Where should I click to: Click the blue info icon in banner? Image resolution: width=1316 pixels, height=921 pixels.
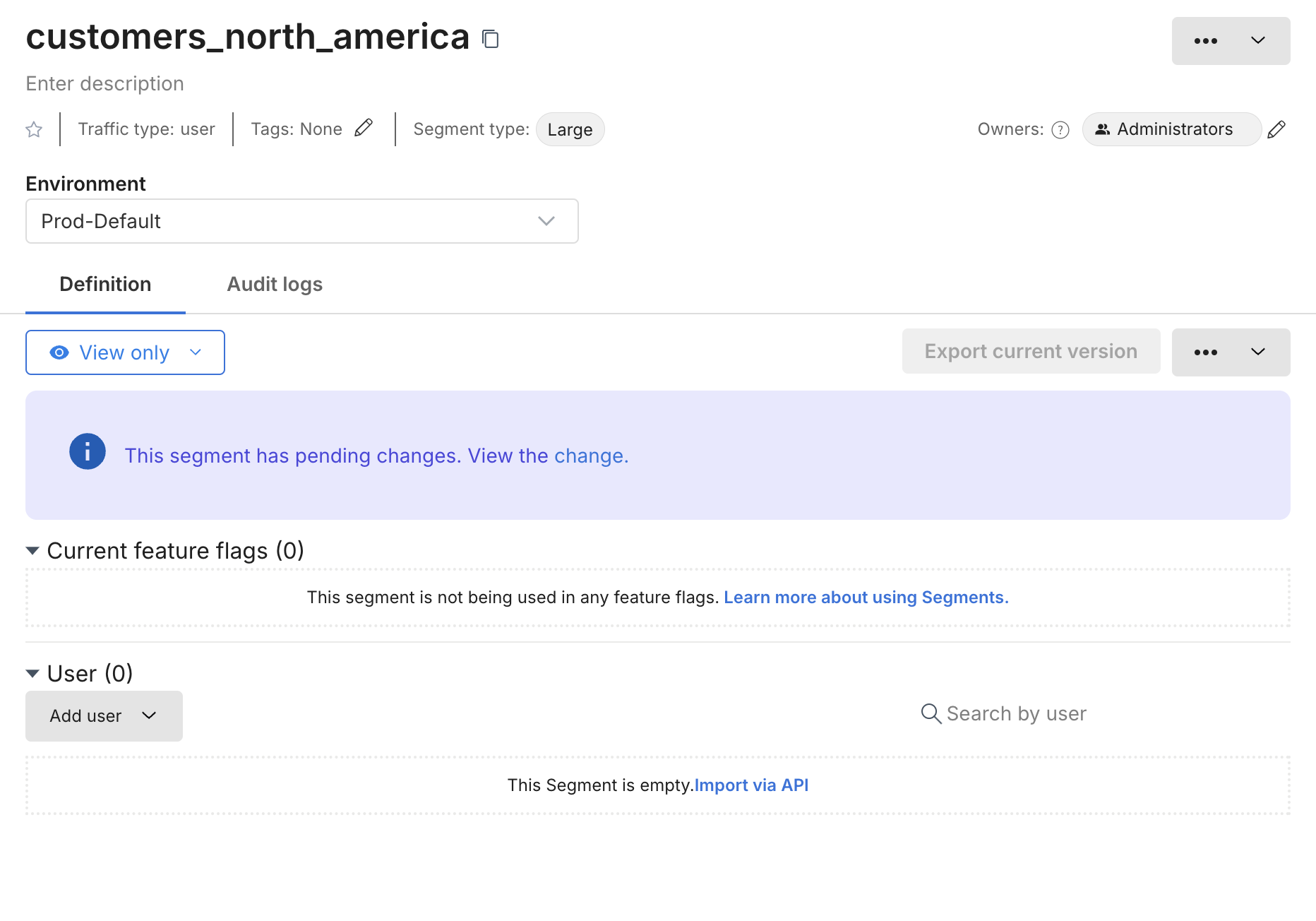(88, 452)
